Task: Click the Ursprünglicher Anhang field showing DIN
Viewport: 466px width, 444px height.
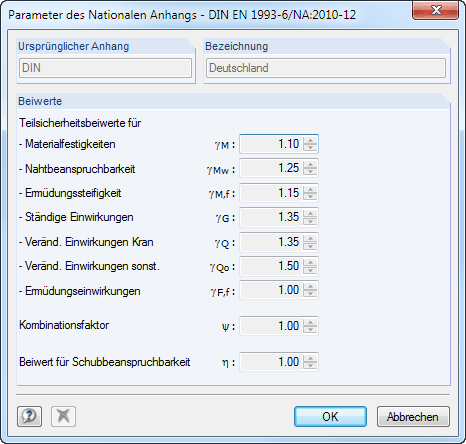Action: tap(105, 68)
